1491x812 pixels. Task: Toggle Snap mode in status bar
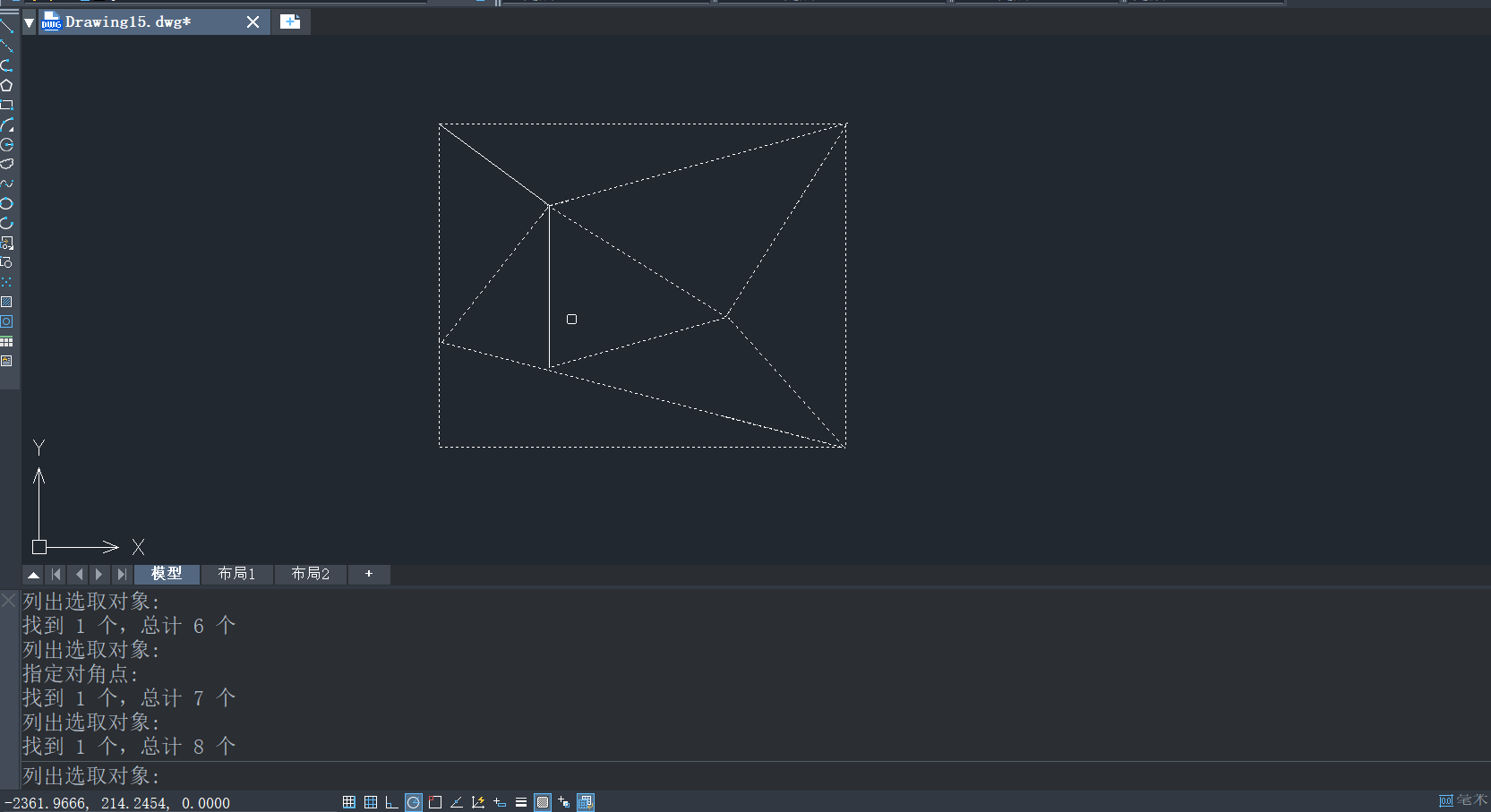click(349, 802)
